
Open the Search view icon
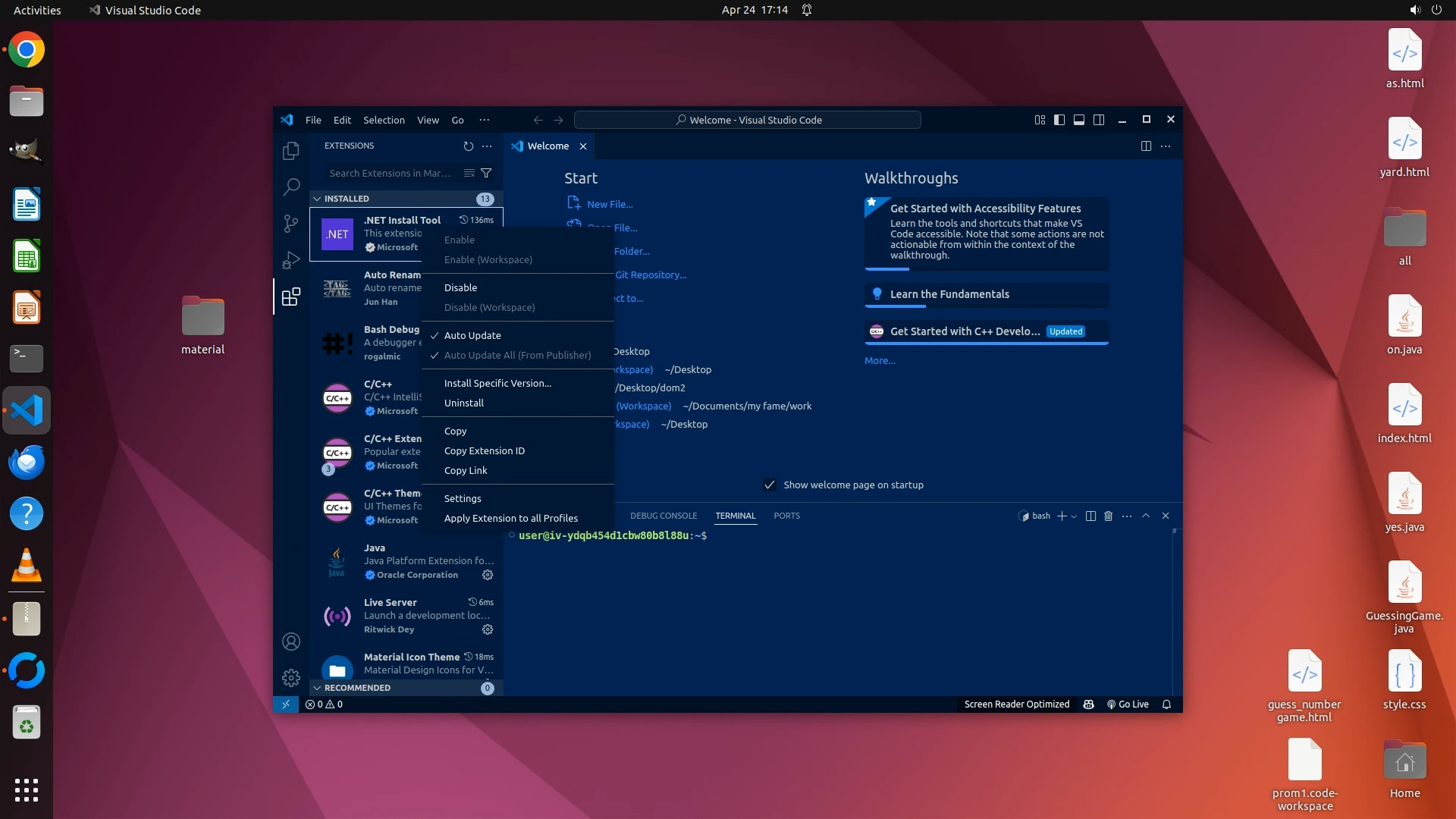point(291,187)
